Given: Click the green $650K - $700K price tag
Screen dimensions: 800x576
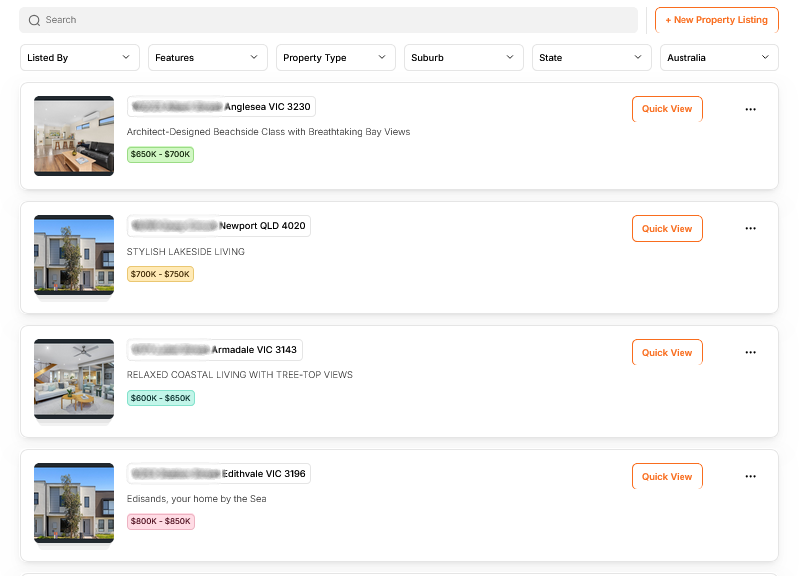Looking at the screenshot, I should (160, 155).
